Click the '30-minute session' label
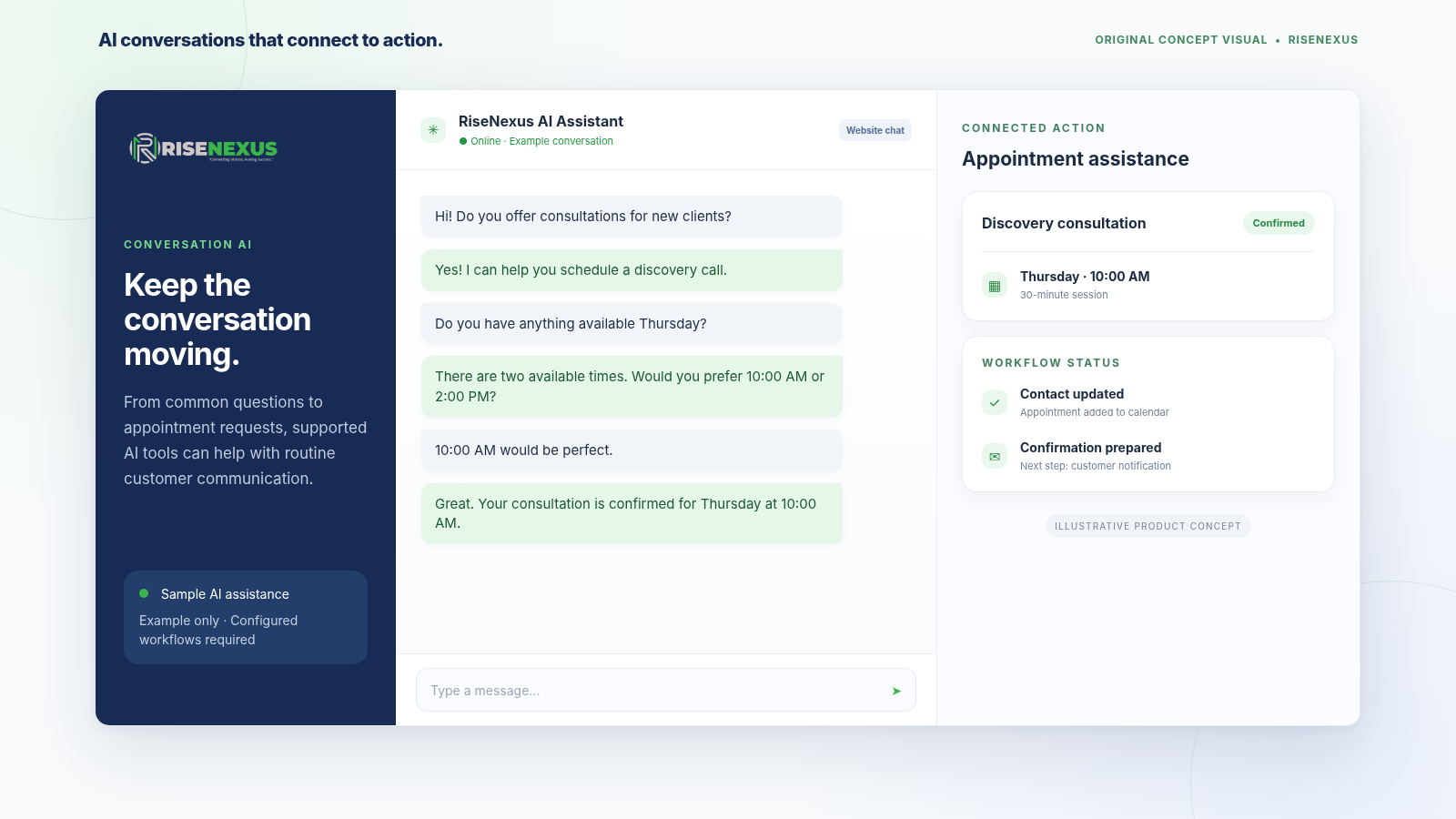 1064,295
